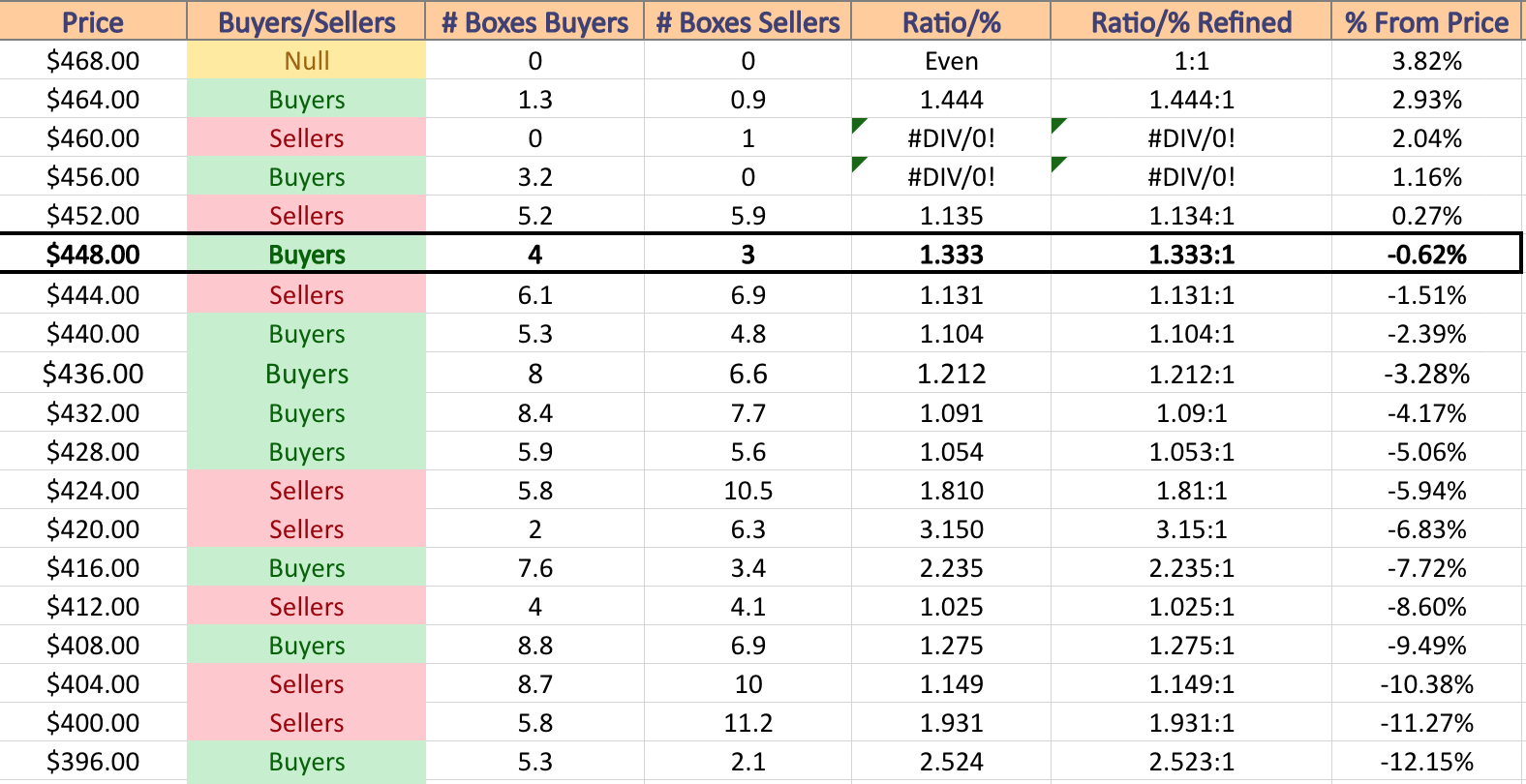Select the # Boxes Buyers header cell
Screen dimensions: 1526x784
[x=534, y=21]
